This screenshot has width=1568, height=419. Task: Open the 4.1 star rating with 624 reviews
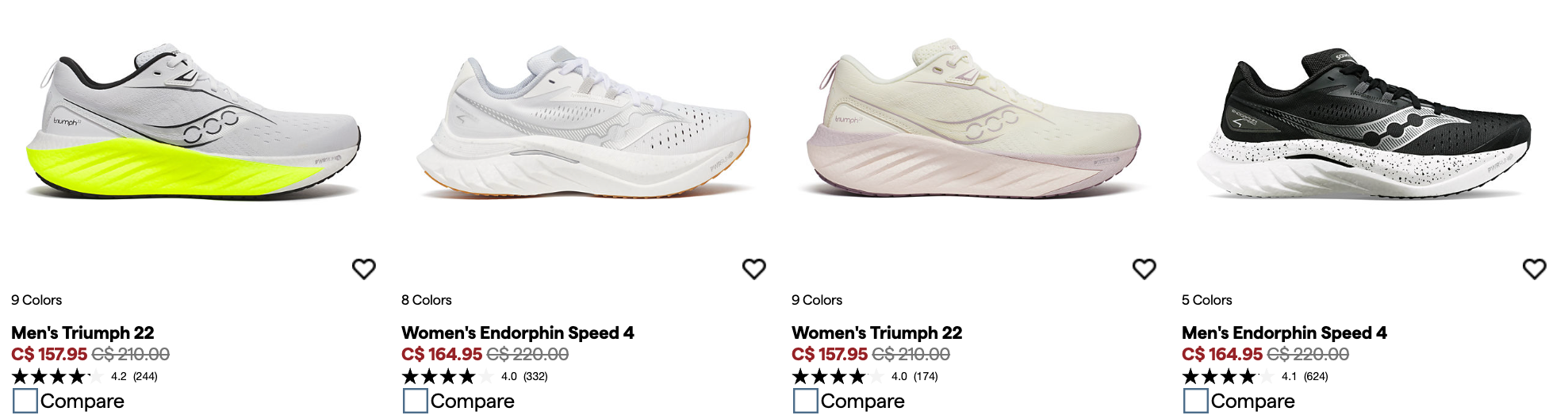1255,376
